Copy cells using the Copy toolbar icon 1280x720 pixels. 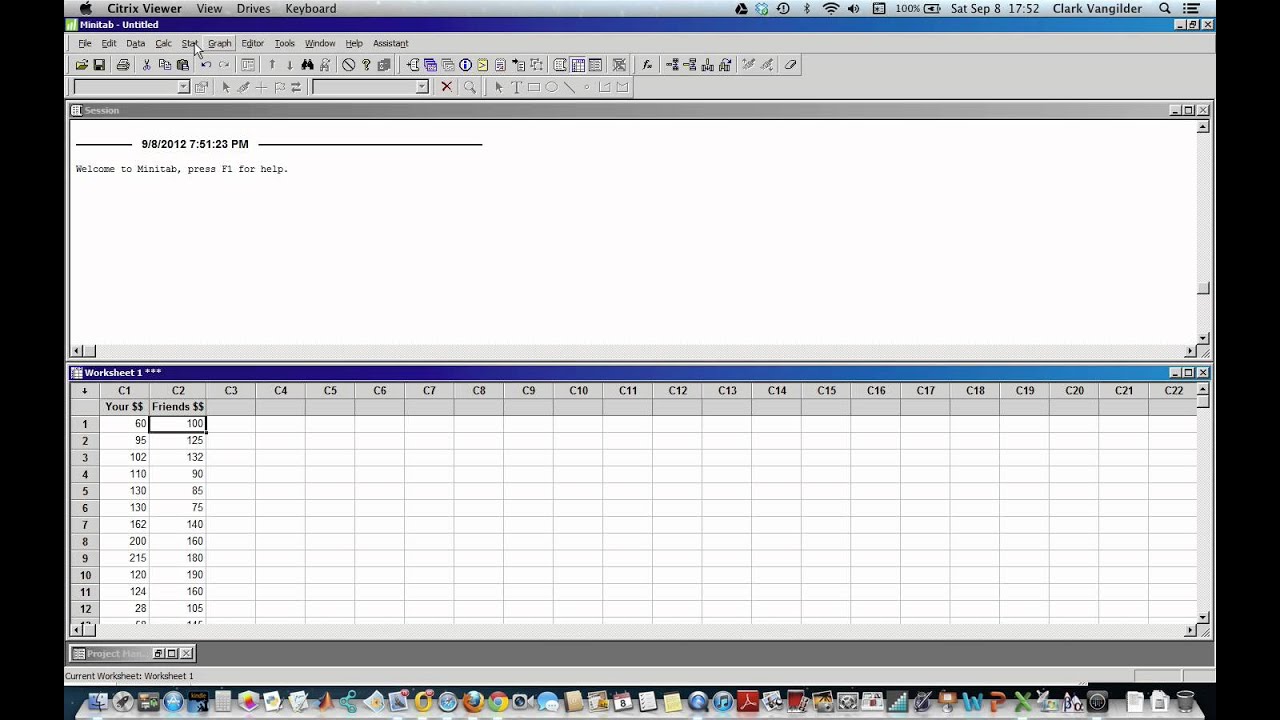tap(165, 65)
